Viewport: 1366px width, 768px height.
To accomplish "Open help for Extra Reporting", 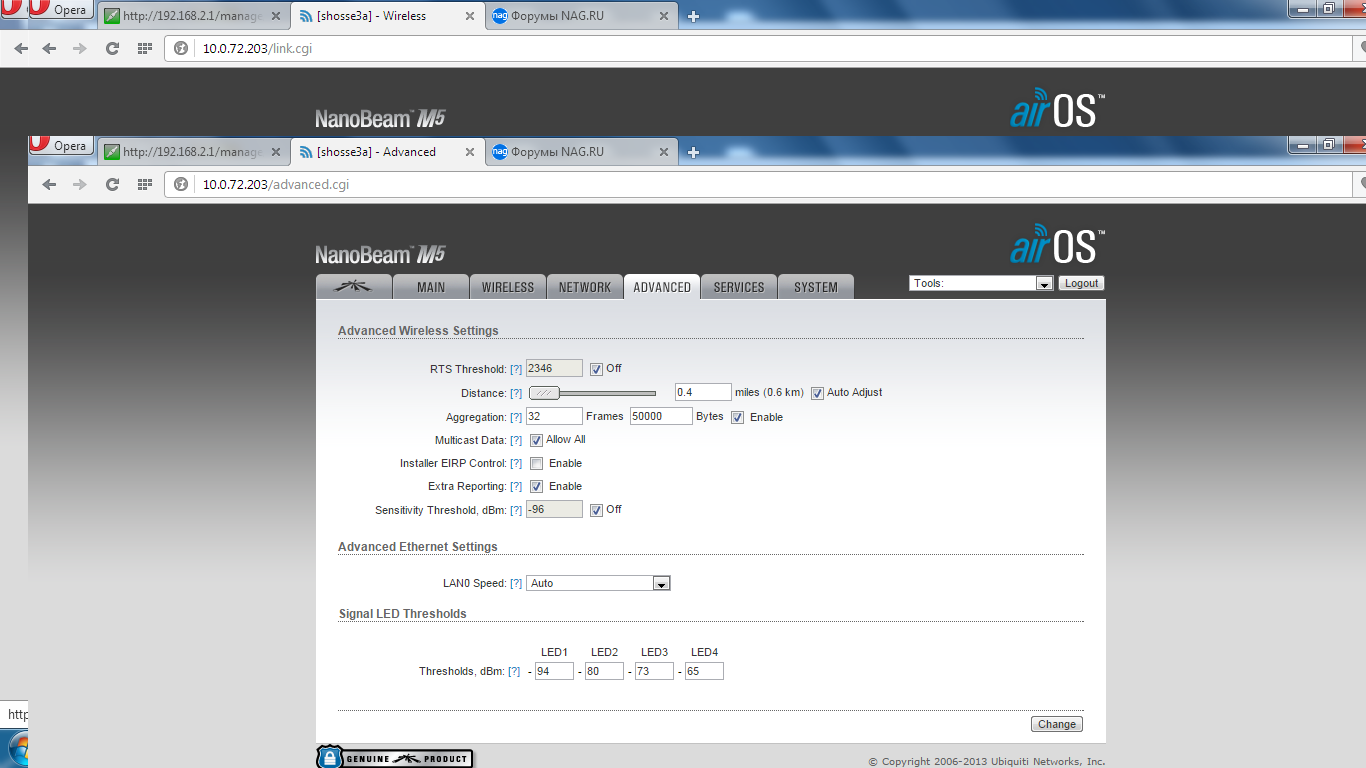I will pos(516,487).
